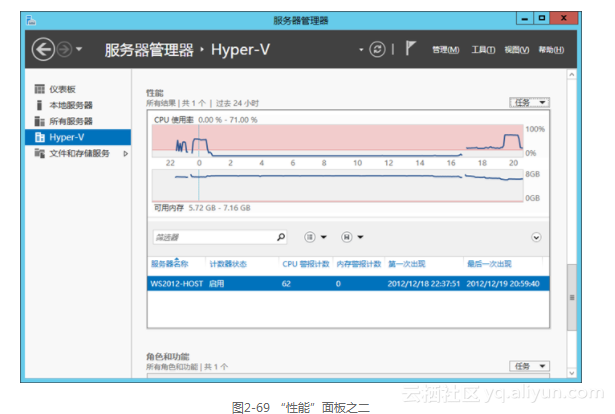615x414 pixels.
Task: Click 服务器管理器 in the breadcrumb
Action: coord(149,50)
